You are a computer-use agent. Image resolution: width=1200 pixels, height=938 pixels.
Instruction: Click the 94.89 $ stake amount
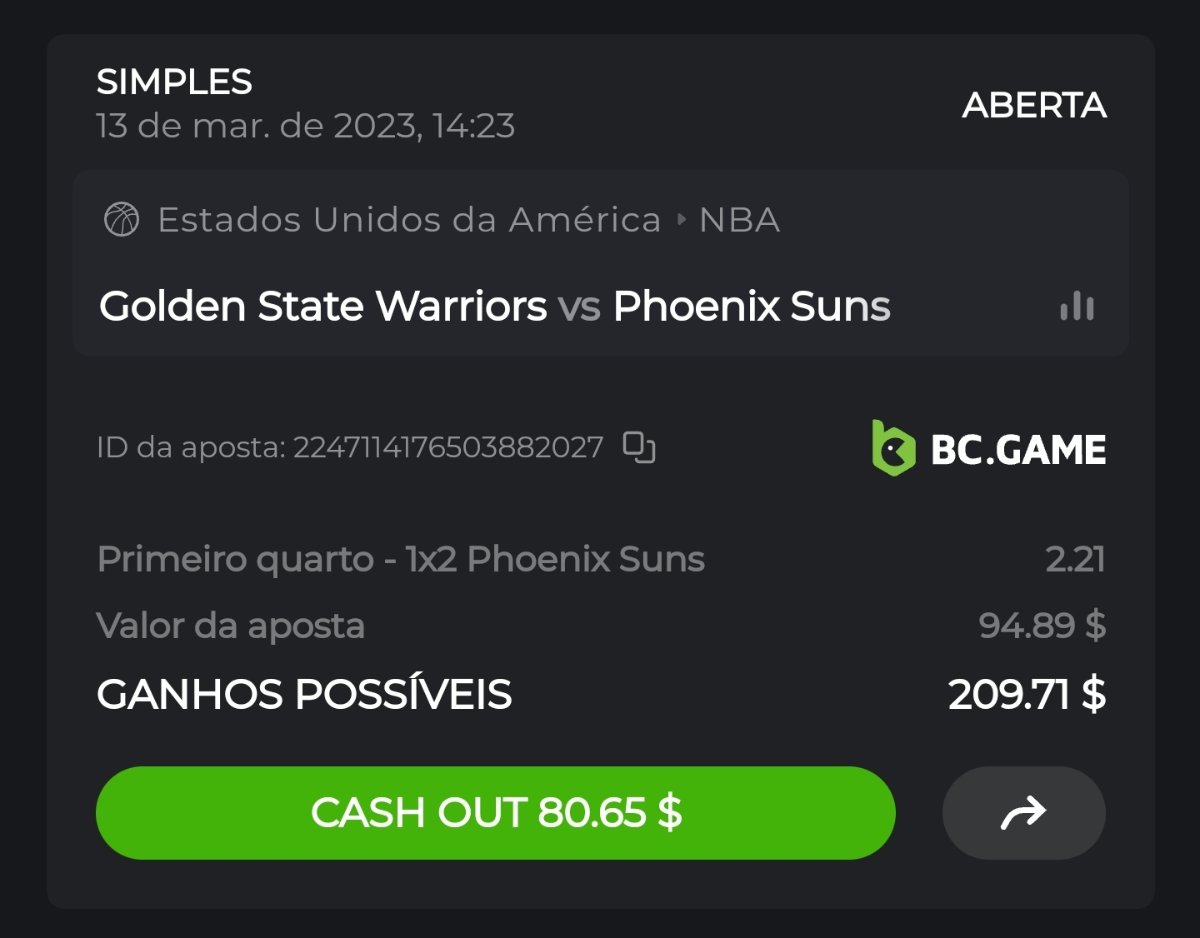[x=1042, y=626]
